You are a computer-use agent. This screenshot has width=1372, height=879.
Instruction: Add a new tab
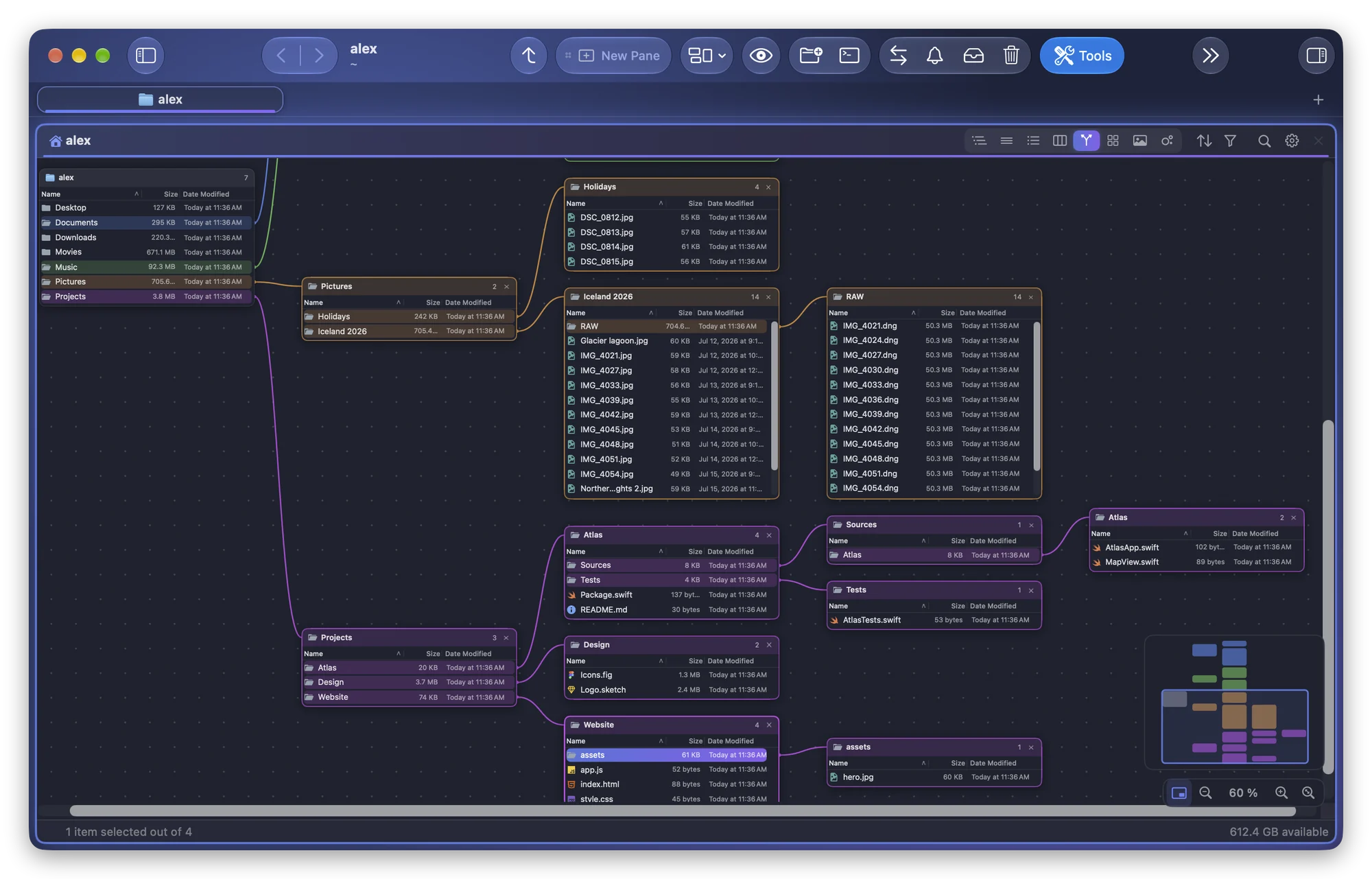(1318, 100)
